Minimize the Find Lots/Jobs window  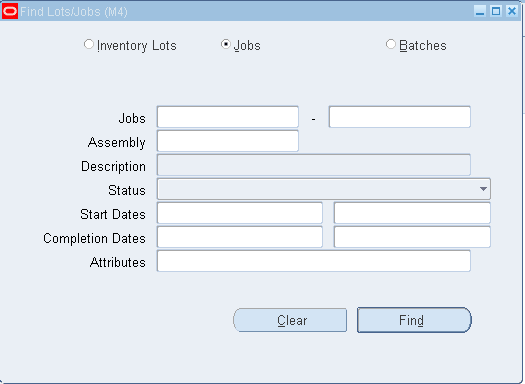click(x=480, y=11)
